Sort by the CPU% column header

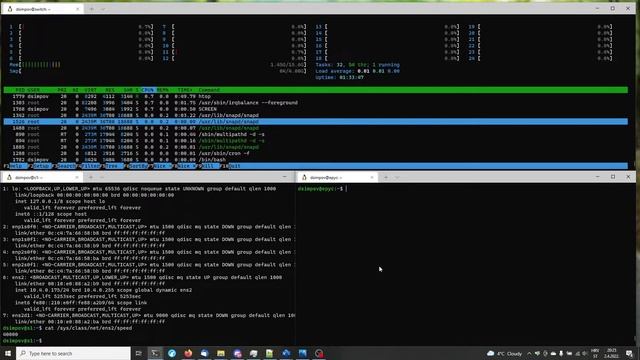(147, 90)
